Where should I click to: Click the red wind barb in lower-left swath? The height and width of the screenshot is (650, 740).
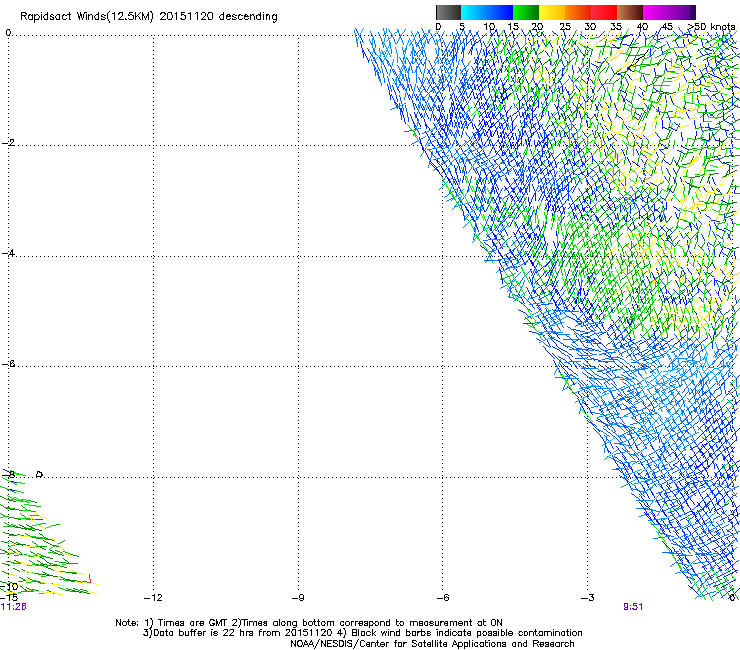pos(90,578)
